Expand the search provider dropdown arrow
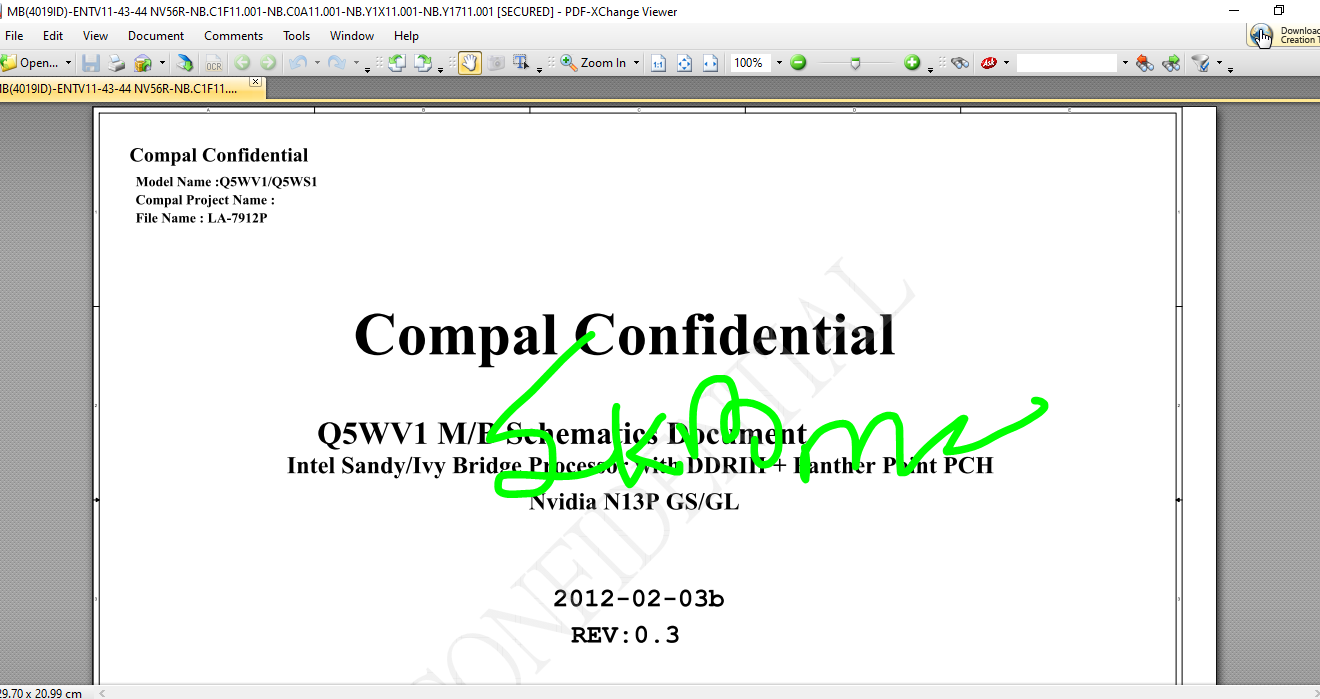The height and width of the screenshot is (699, 1320). coord(1006,63)
